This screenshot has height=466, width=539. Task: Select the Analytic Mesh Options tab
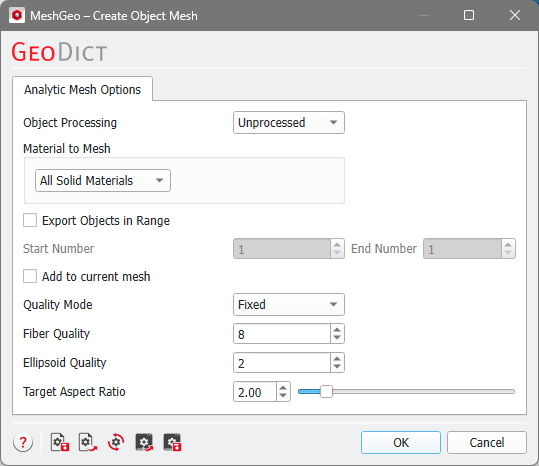(82, 89)
